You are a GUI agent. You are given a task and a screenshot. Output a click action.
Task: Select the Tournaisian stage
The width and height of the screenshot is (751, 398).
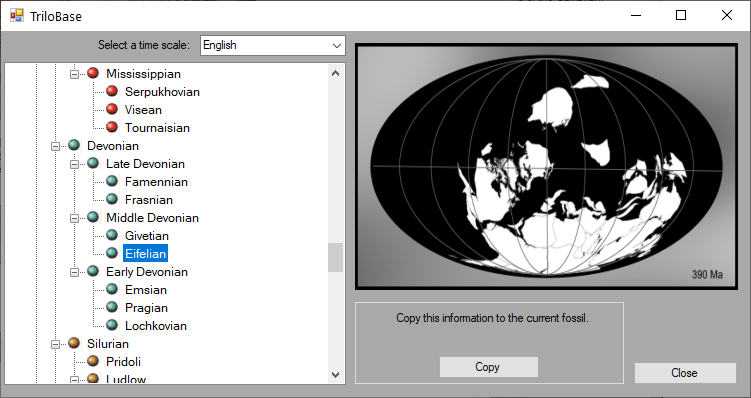click(157, 128)
